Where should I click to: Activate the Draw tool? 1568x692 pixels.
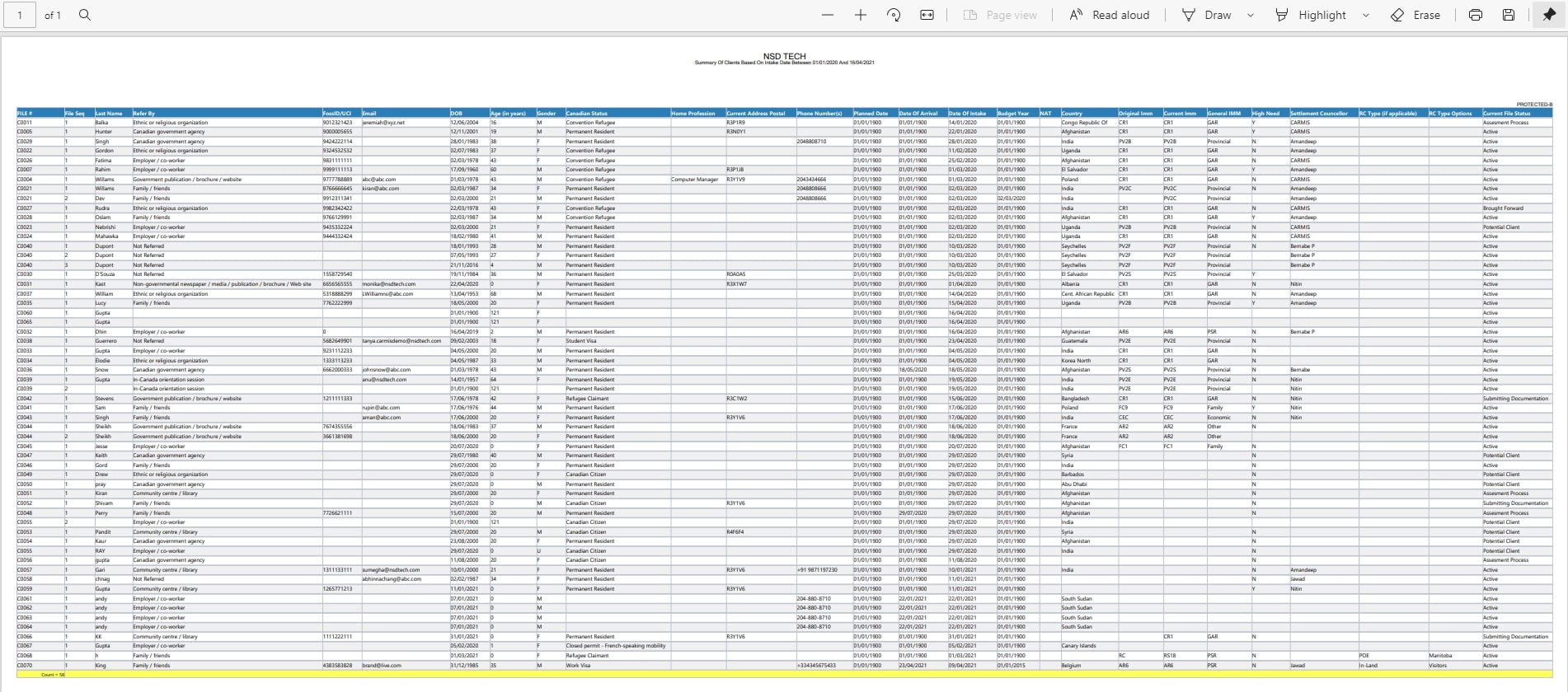click(1207, 15)
